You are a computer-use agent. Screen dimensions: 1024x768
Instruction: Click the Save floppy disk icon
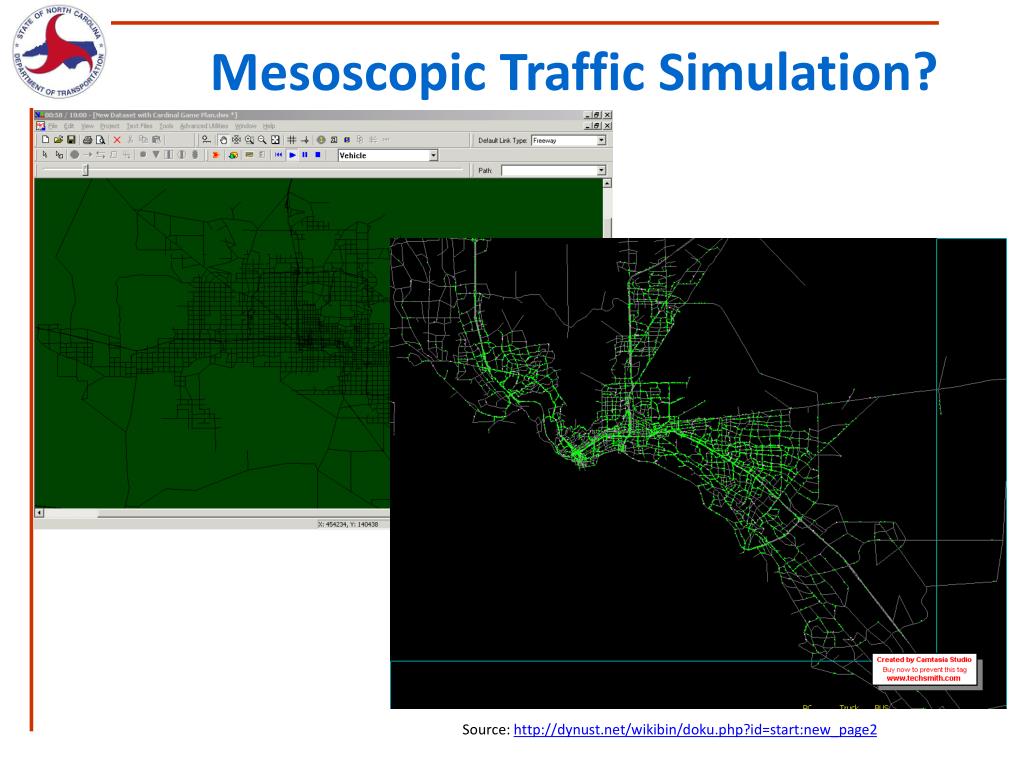(x=71, y=140)
